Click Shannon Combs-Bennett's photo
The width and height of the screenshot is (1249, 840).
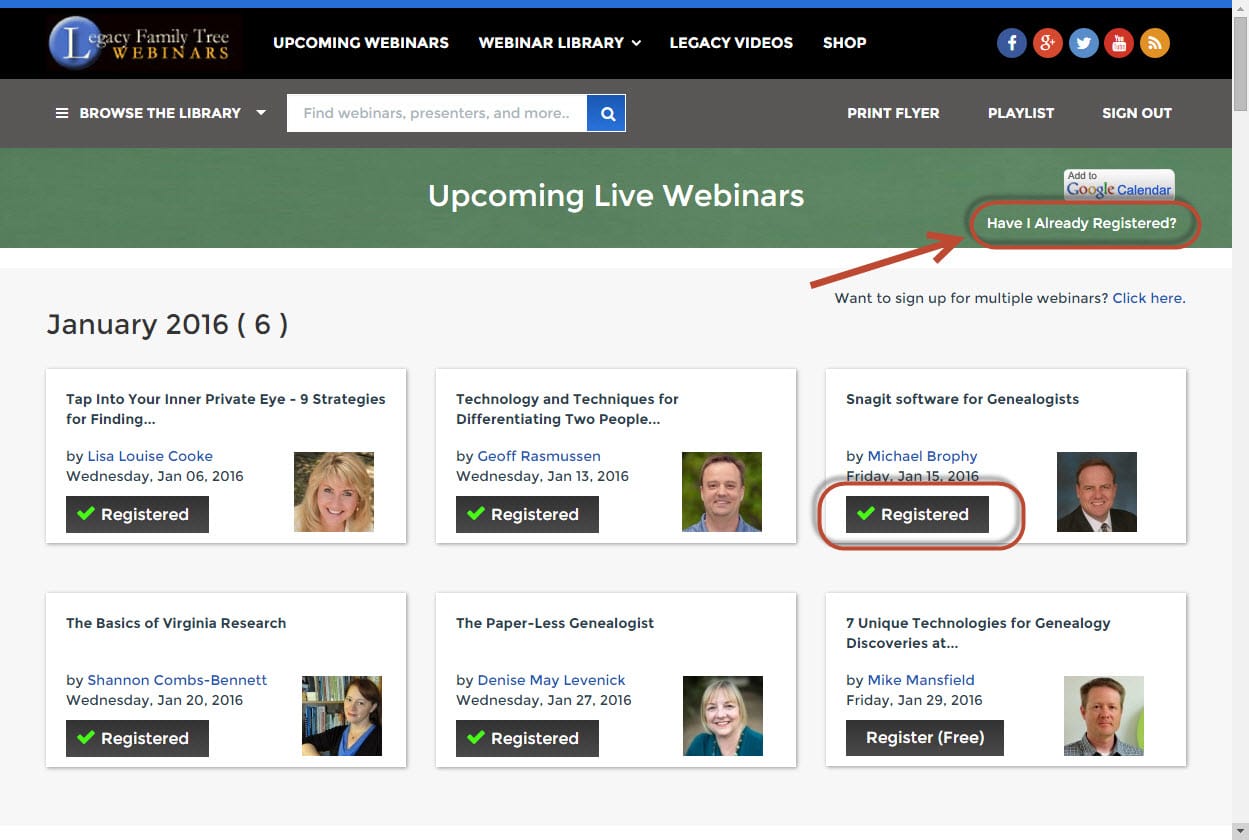[342, 716]
